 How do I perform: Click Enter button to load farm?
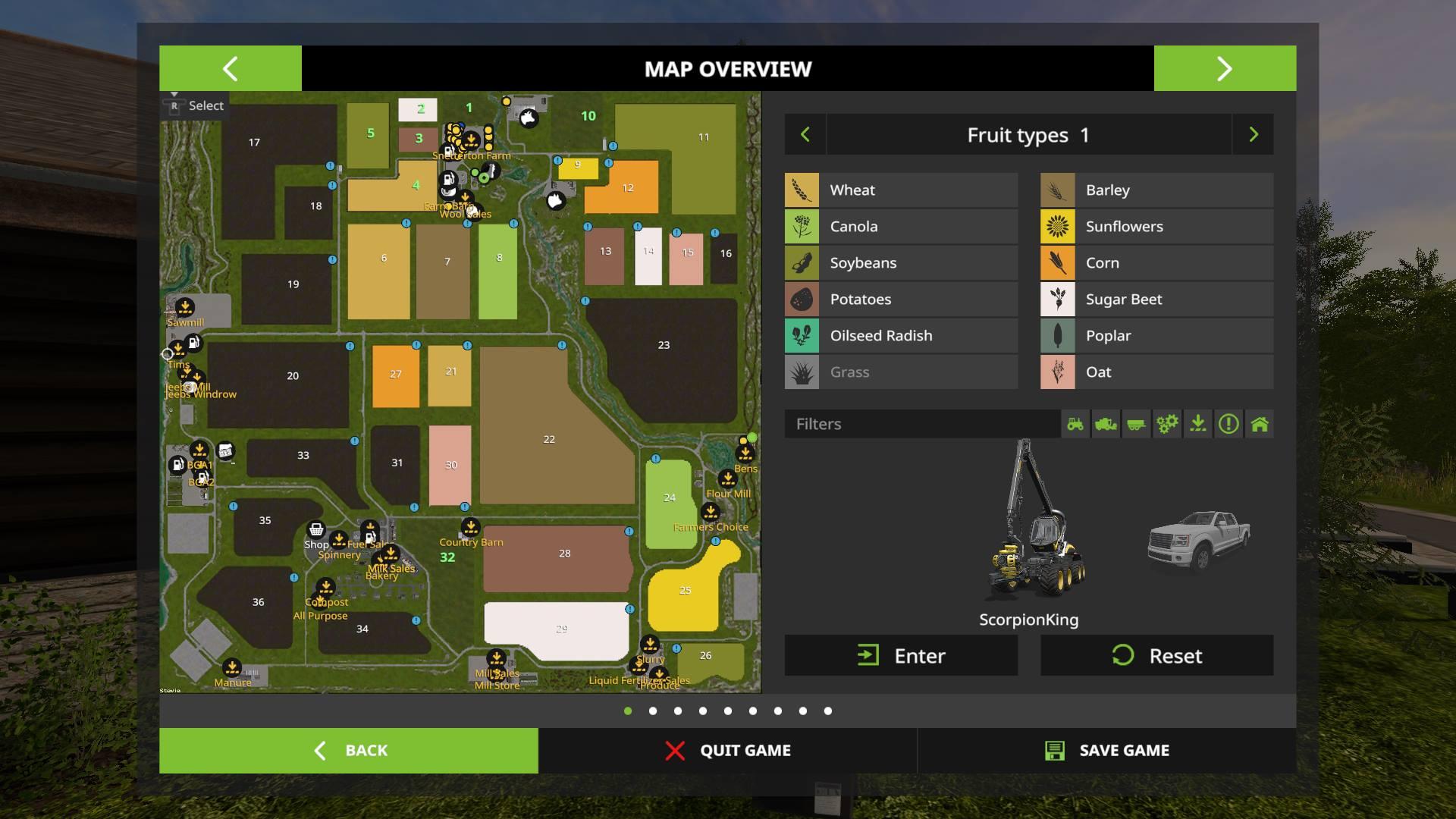pos(900,654)
